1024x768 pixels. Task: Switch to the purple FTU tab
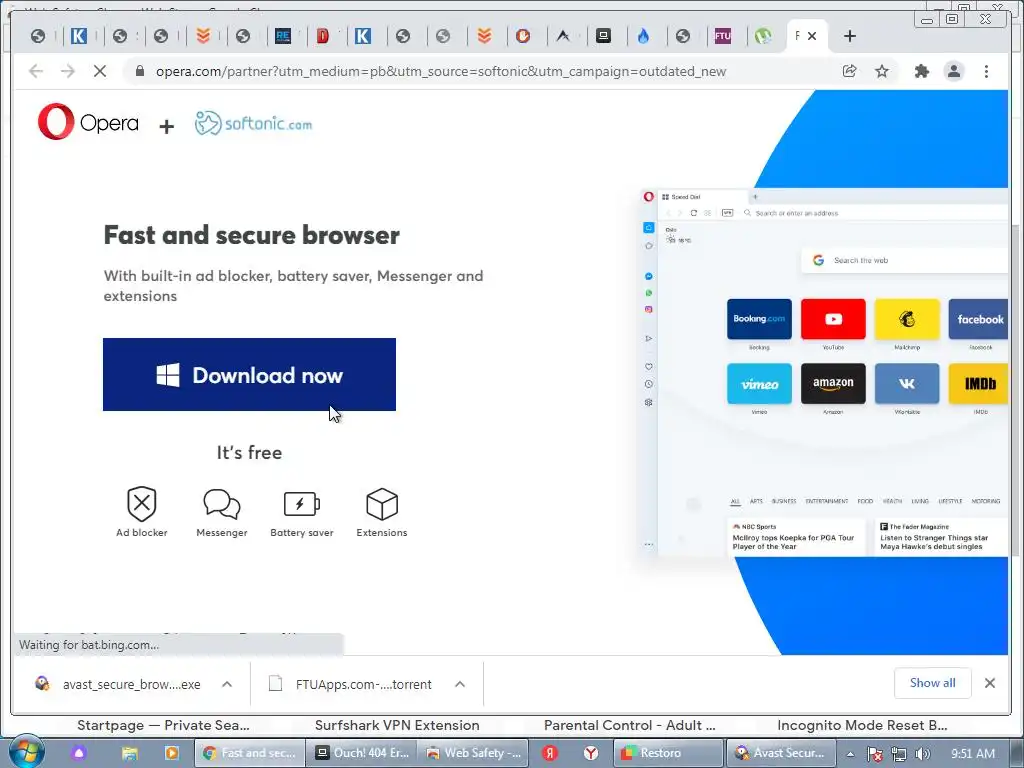(x=723, y=36)
